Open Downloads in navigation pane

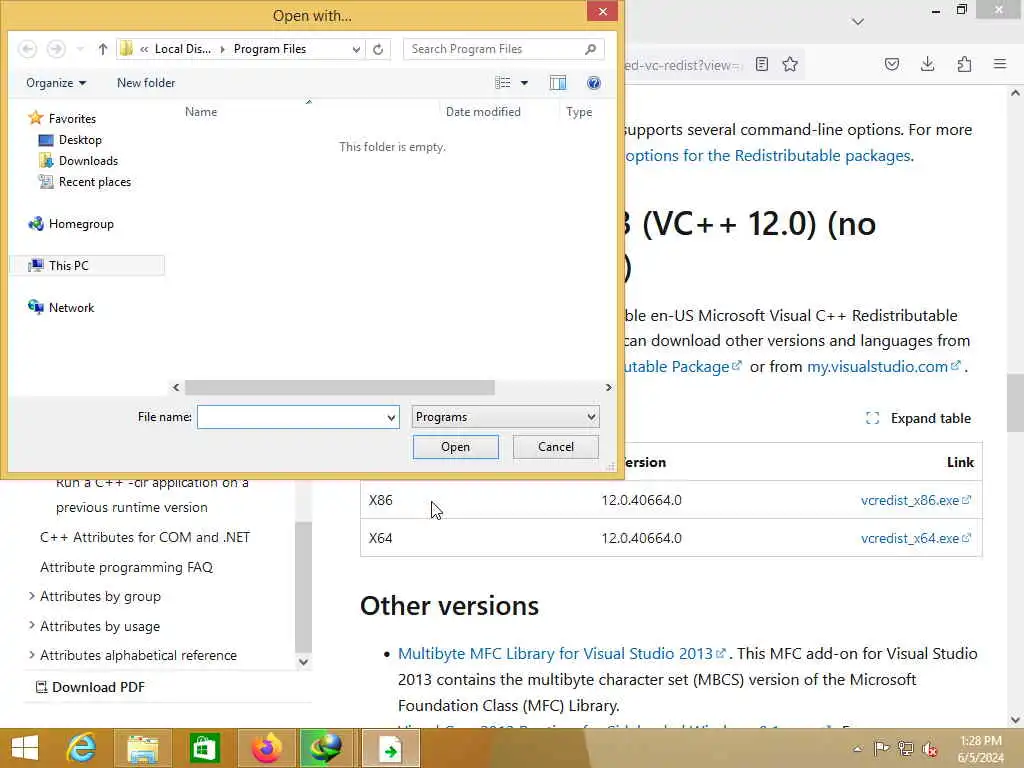78,161
